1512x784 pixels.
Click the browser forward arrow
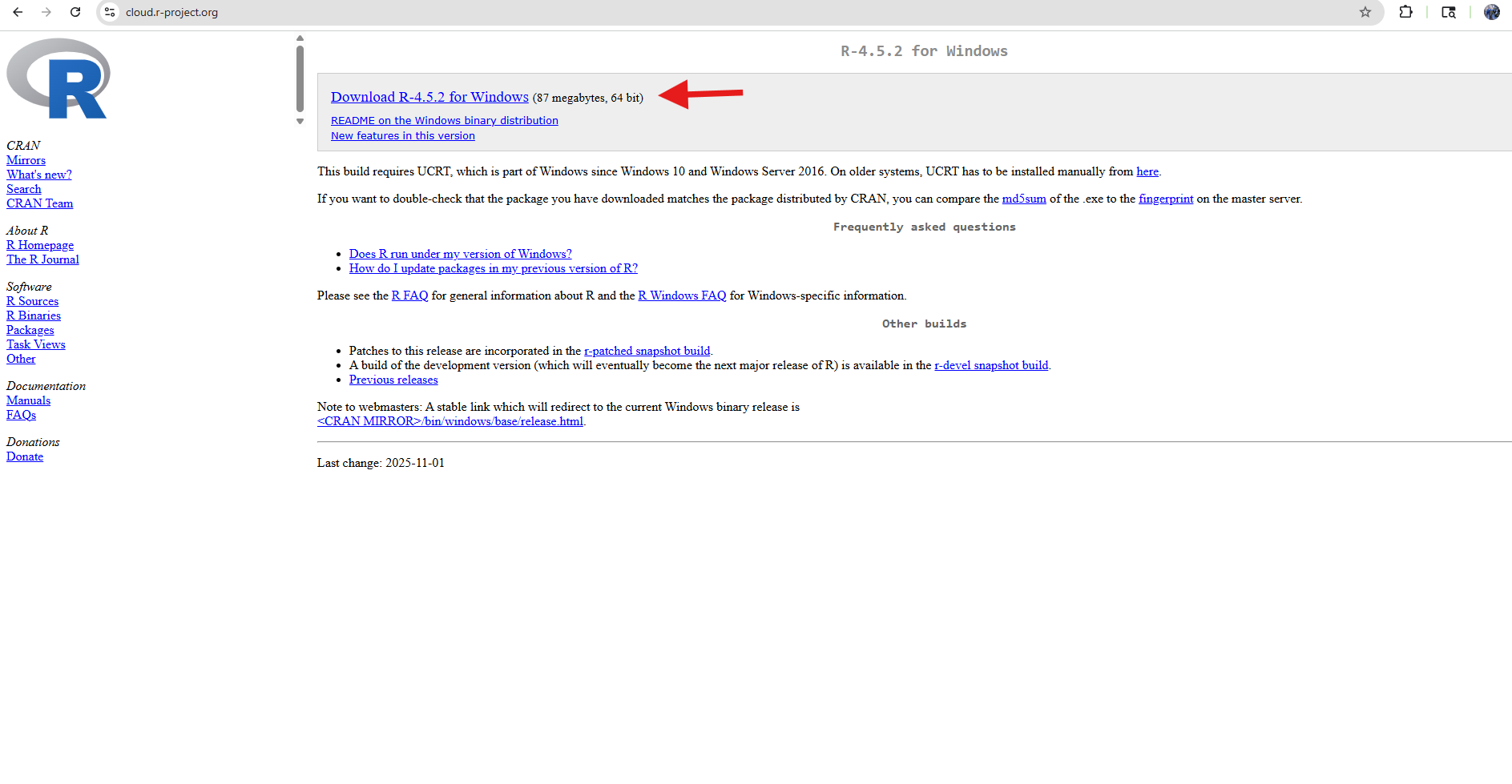coord(46,12)
